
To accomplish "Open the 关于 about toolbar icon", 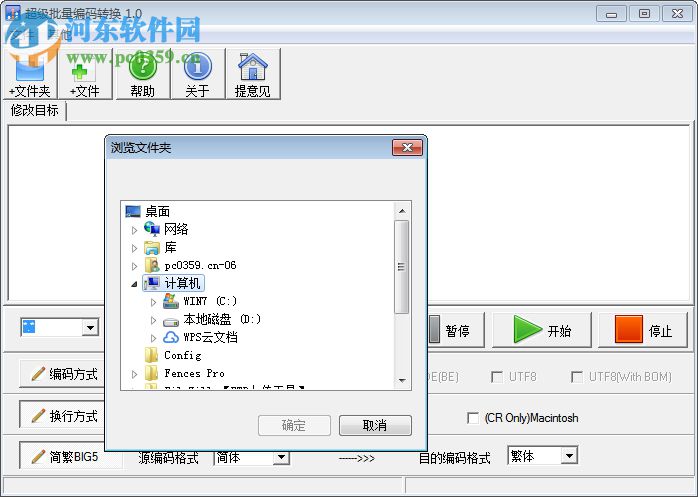I will pos(198,74).
